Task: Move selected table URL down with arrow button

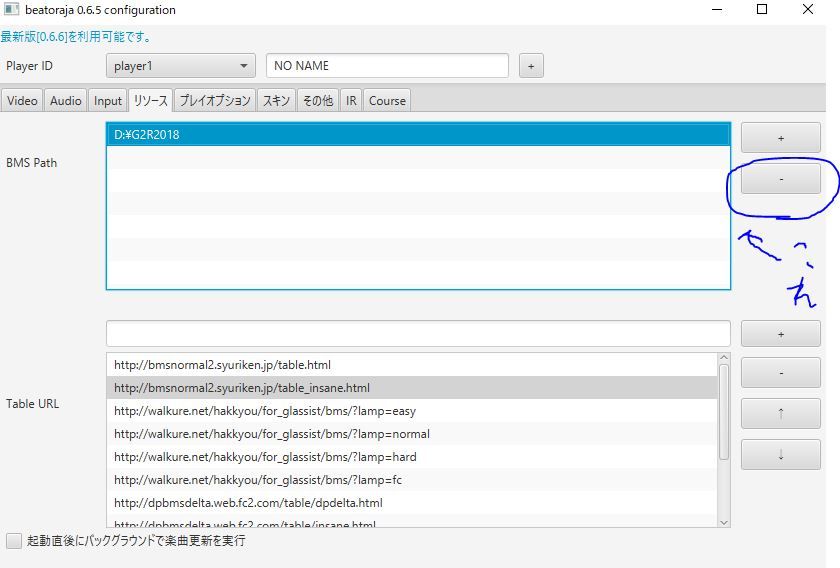Action: 781,454
